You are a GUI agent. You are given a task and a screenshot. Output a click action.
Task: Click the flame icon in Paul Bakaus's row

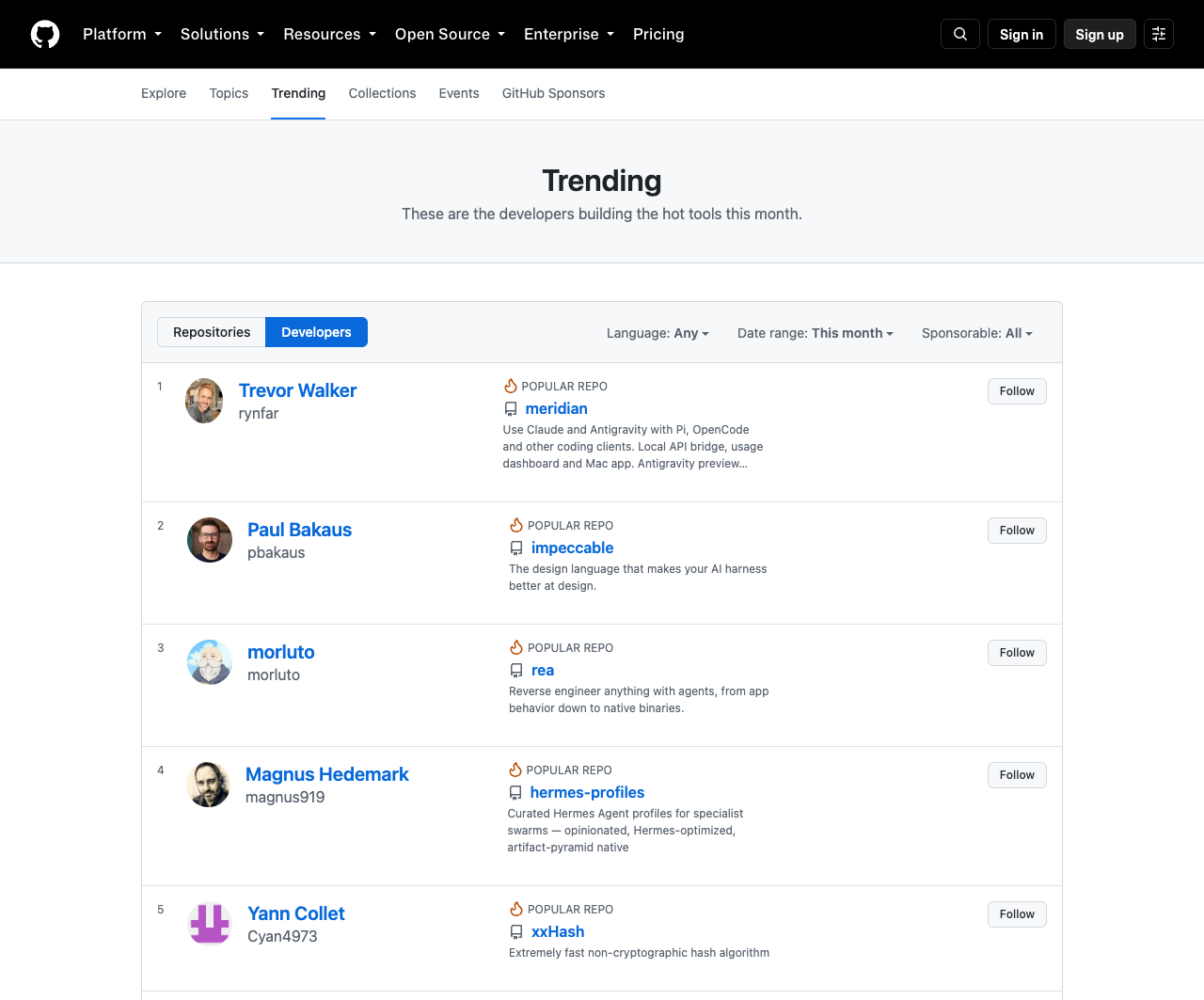tap(516, 525)
